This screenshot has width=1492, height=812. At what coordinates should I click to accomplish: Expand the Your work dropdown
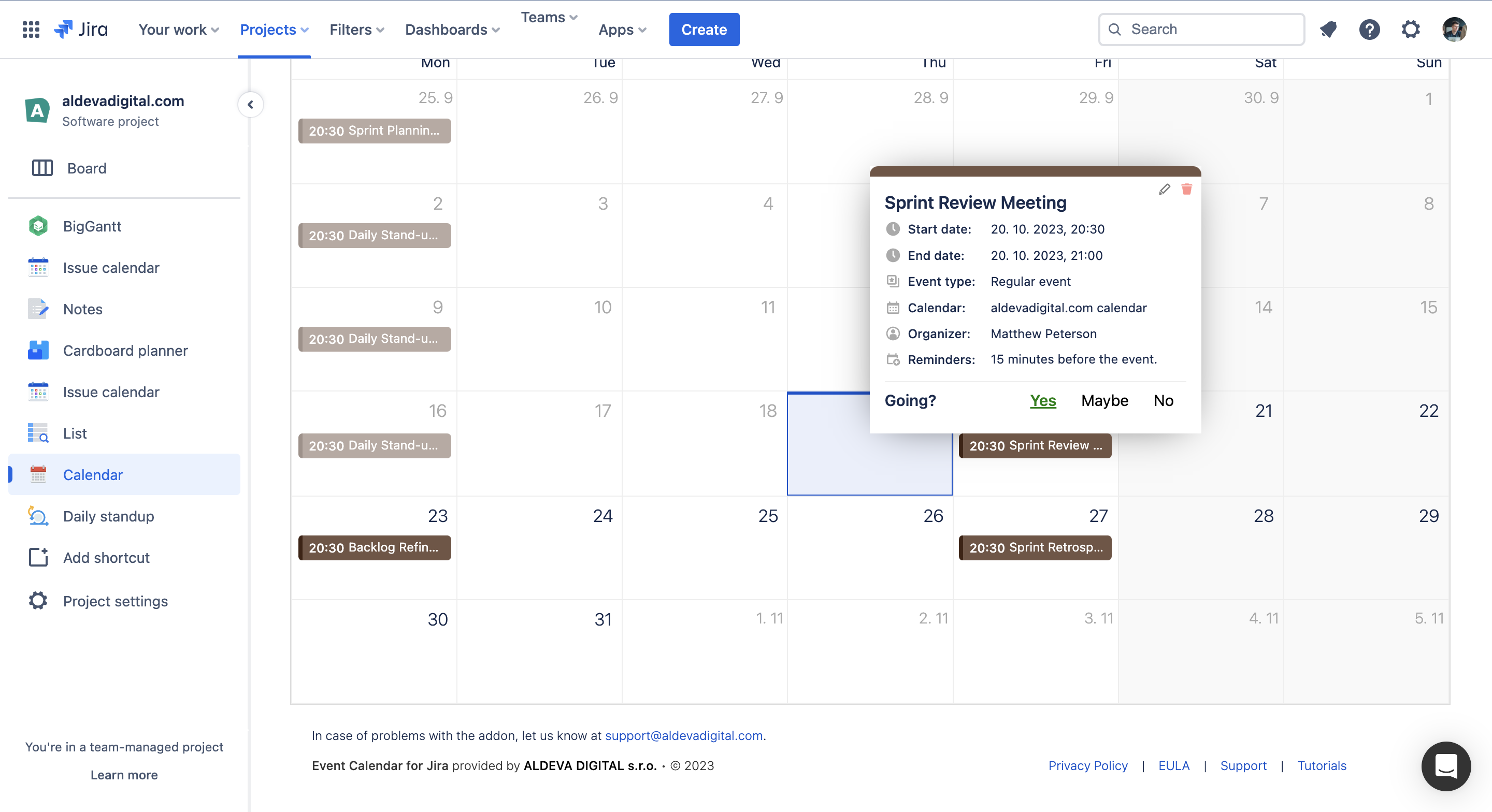[178, 30]
